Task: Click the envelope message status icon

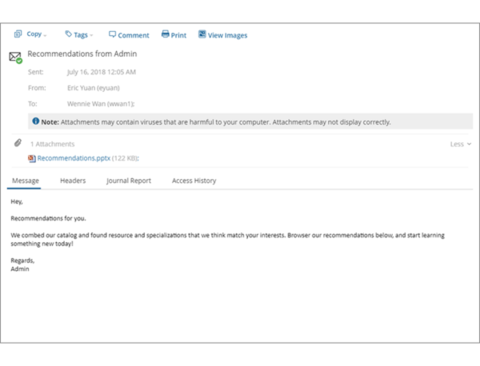Action: click(15, 57)
